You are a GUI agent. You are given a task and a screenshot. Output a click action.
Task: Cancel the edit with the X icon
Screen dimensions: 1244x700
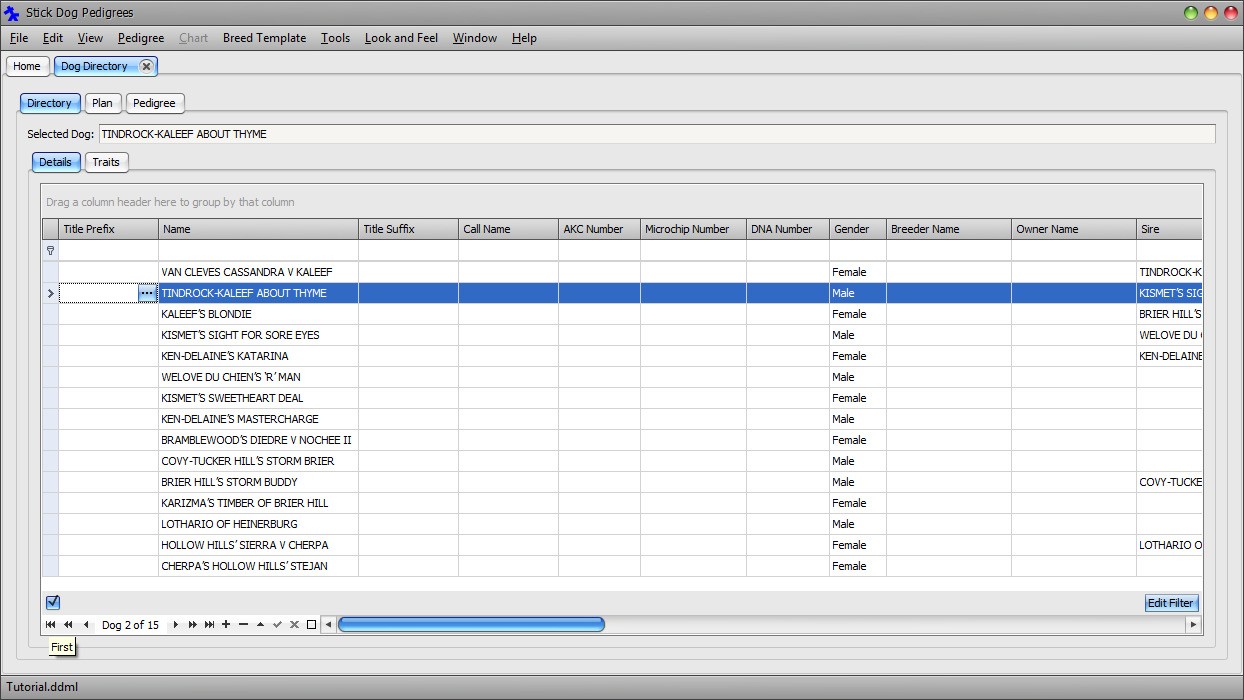tap(294, 625)
